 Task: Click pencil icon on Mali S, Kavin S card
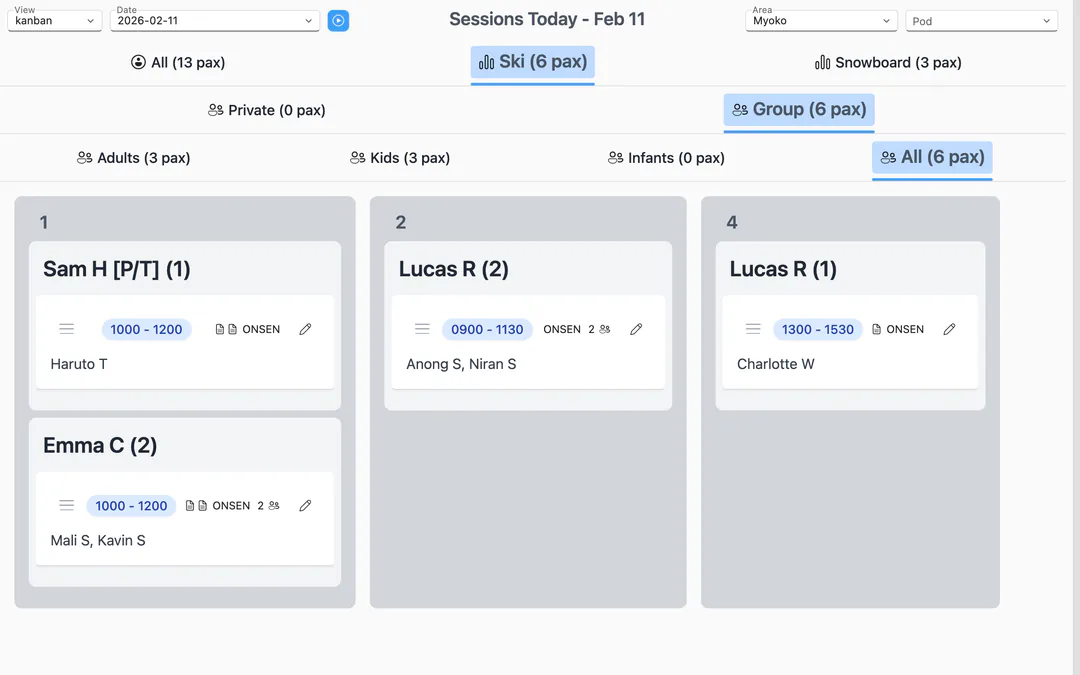coord(305,506)
